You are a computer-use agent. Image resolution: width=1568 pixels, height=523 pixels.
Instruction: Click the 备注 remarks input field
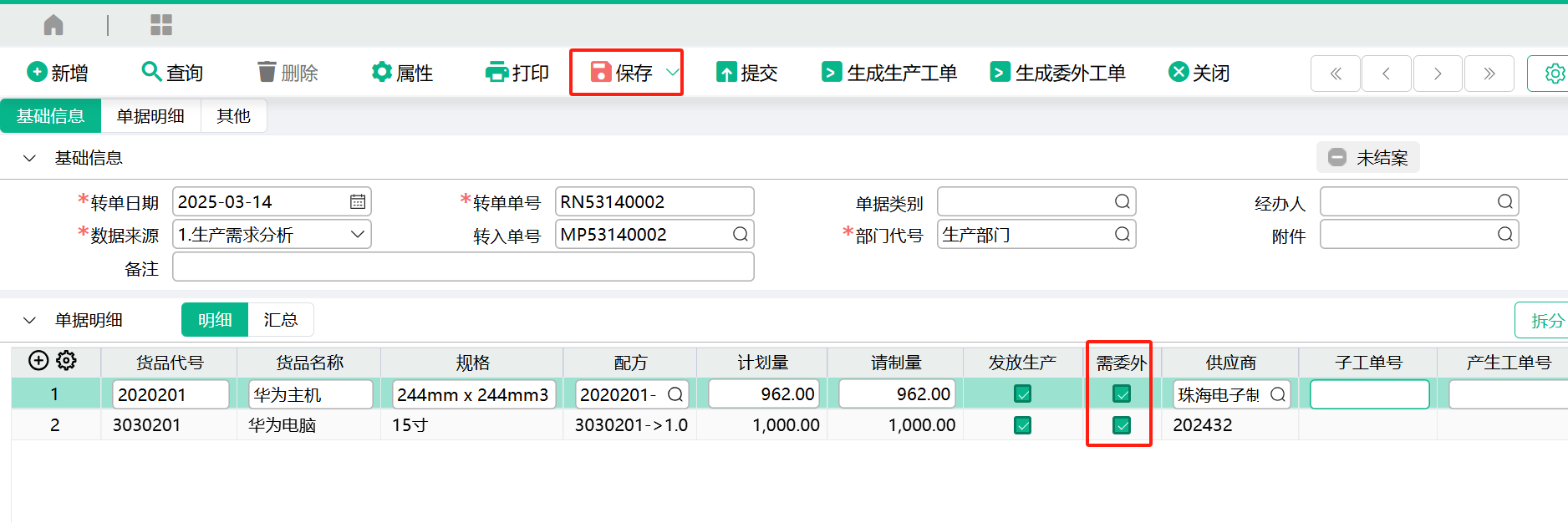(463, 267)
